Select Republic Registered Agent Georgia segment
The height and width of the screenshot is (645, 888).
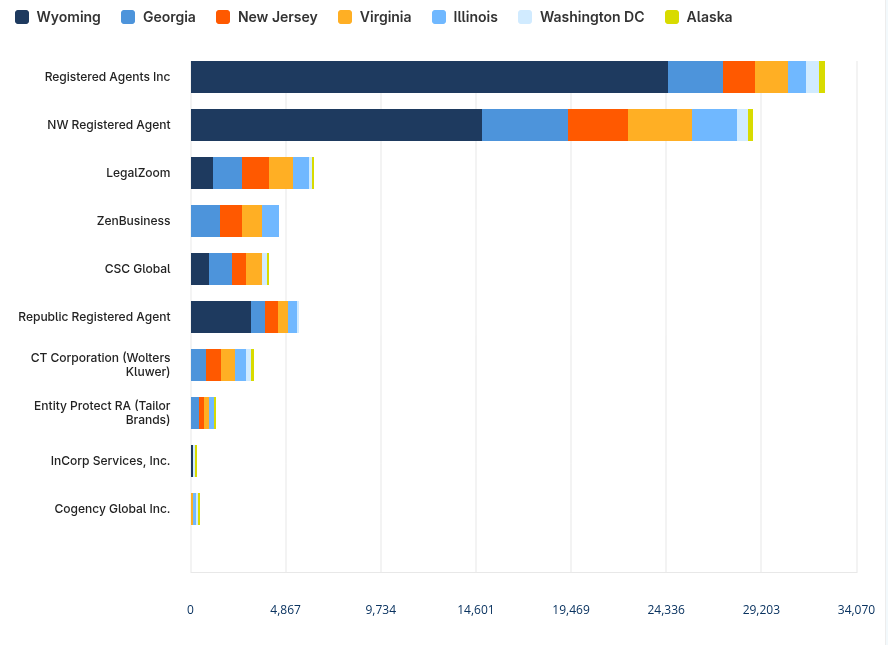click(258, 317)
